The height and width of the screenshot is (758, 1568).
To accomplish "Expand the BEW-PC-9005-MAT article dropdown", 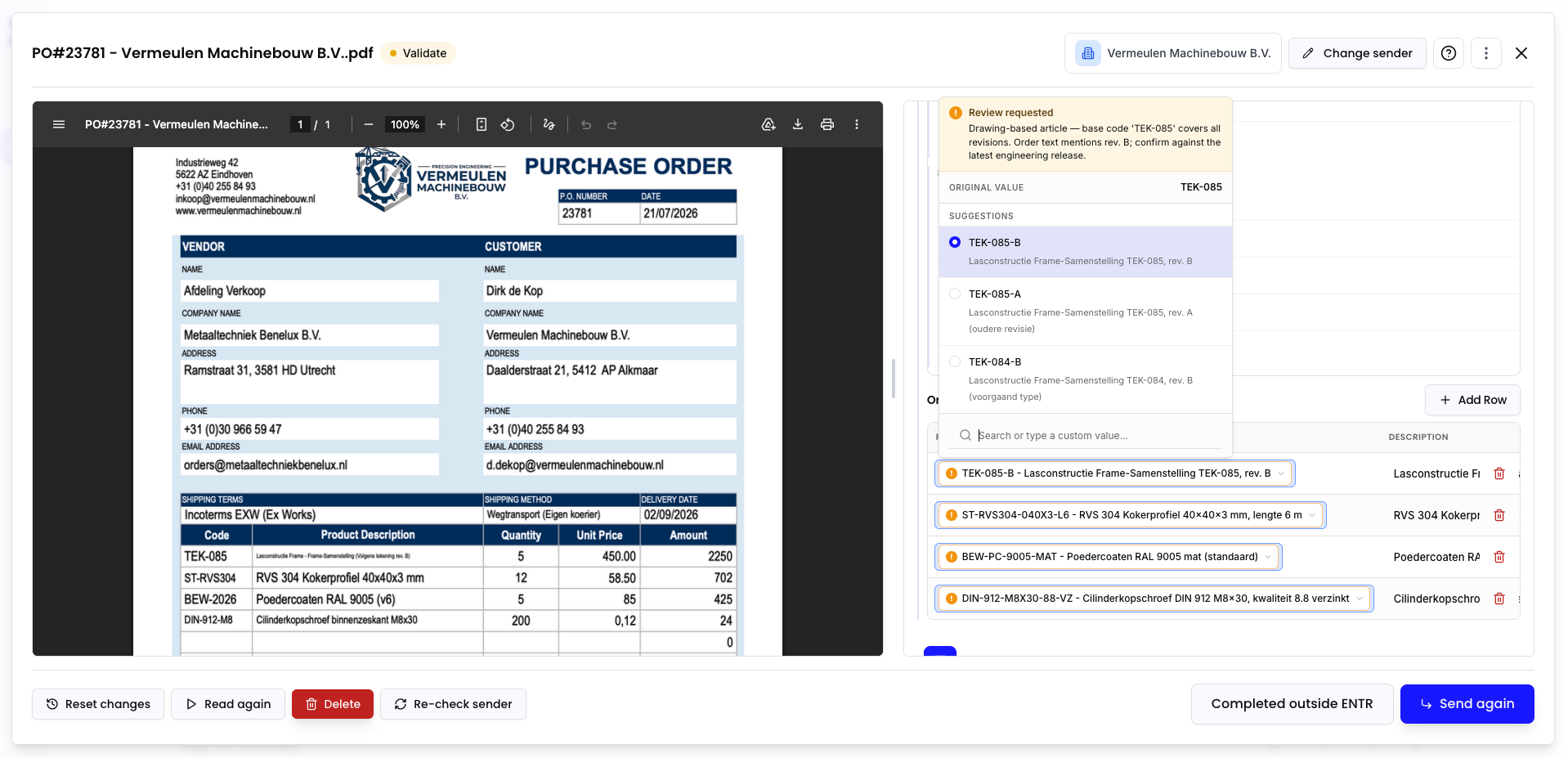I will pyautogui.click(x=1268, y=557).
